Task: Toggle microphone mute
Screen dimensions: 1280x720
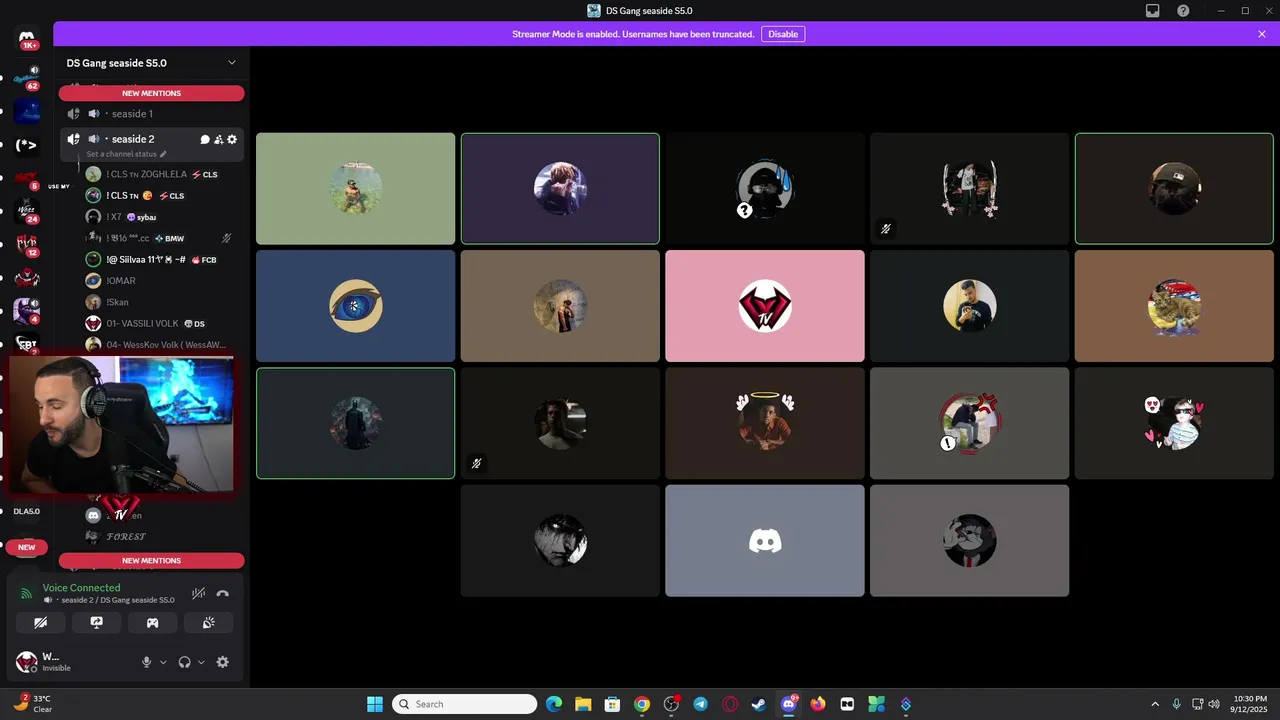Action: pyautogui.click(x=147, y=662)
